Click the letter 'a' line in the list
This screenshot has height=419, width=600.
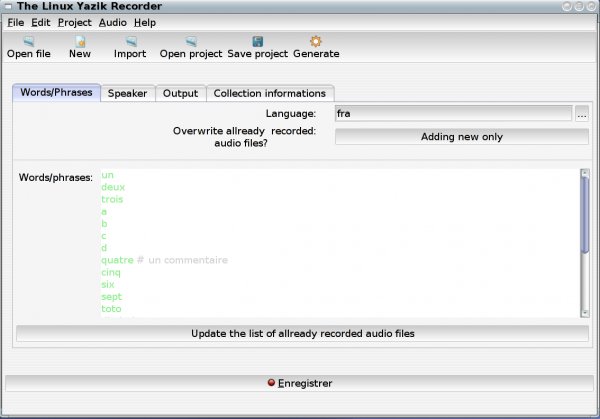point(104,212)
